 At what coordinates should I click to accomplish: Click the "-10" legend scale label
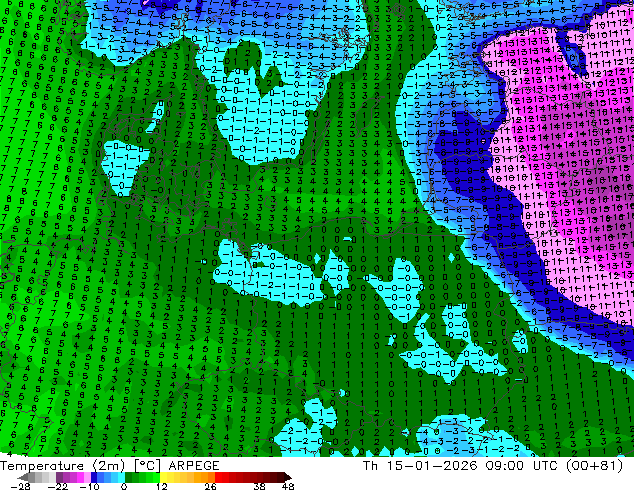89,486
